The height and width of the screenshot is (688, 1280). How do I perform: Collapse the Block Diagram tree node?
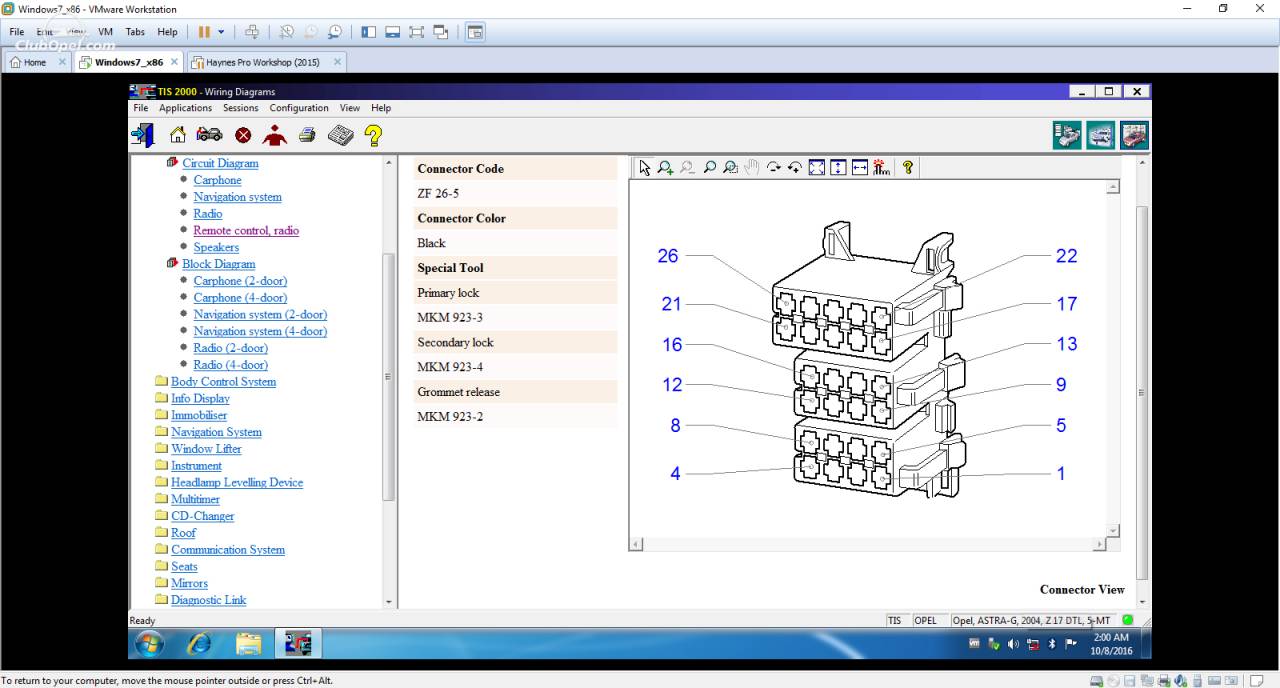pyautogui.click(x=172, y=264)
